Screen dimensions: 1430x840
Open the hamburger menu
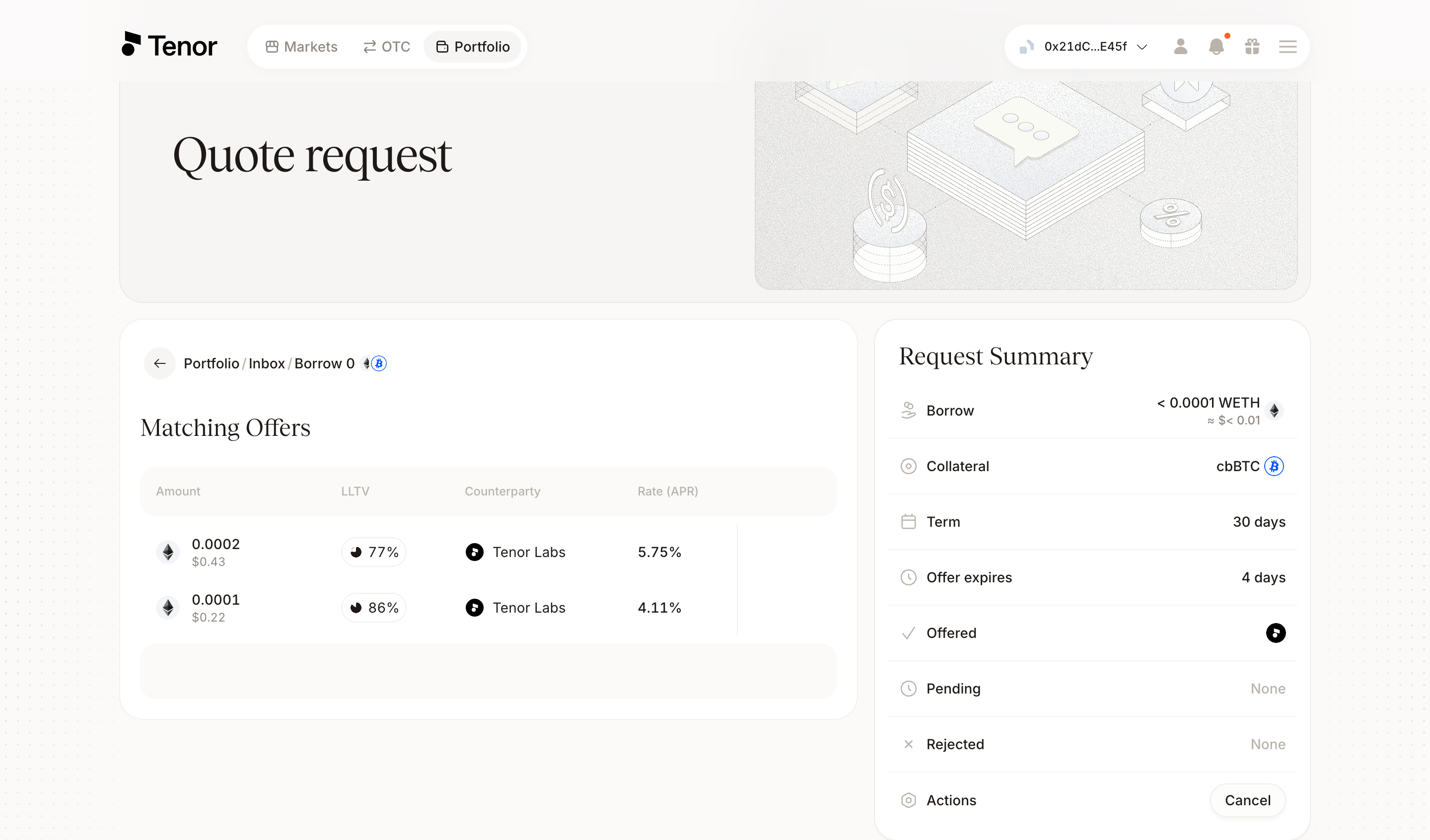1287,47
